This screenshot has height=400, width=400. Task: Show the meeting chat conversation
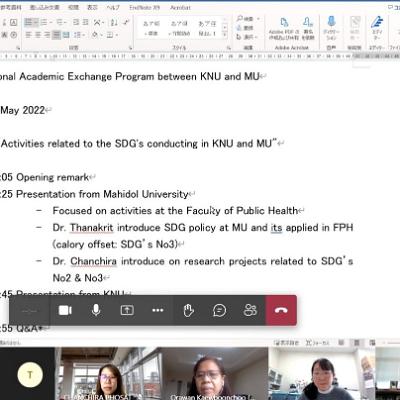(x=219, y=311)
